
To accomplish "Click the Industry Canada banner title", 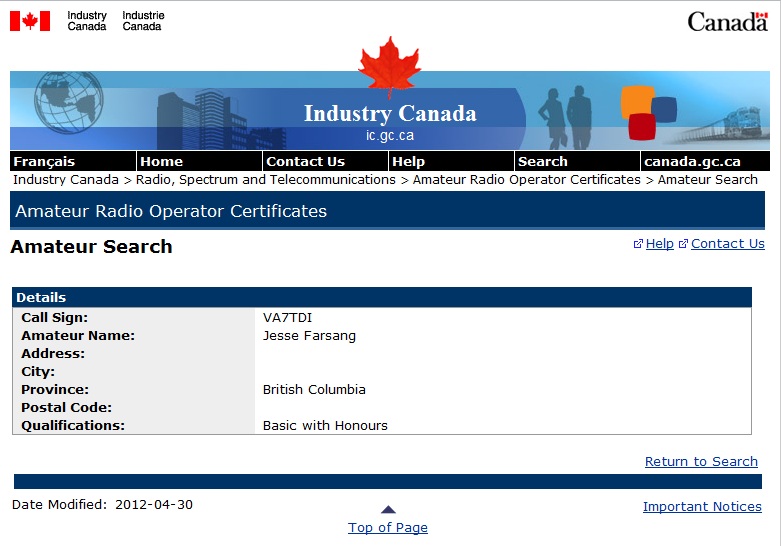I will click(390, 114).
